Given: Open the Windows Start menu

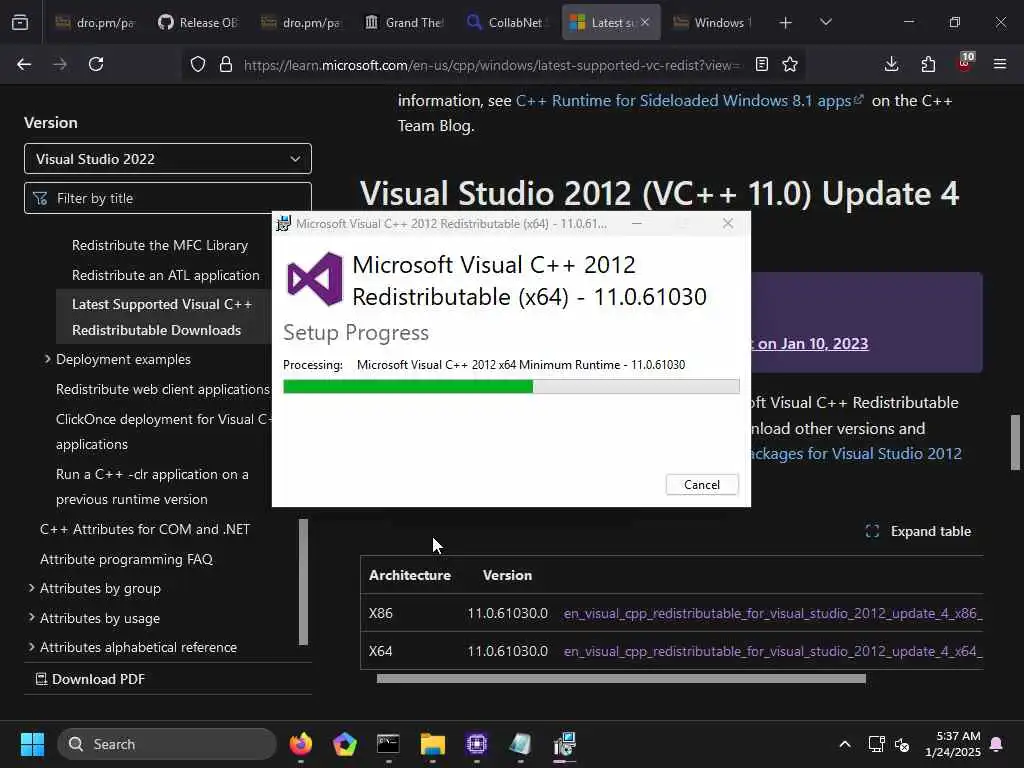Looking at the screenshot, I should point(32,744).
